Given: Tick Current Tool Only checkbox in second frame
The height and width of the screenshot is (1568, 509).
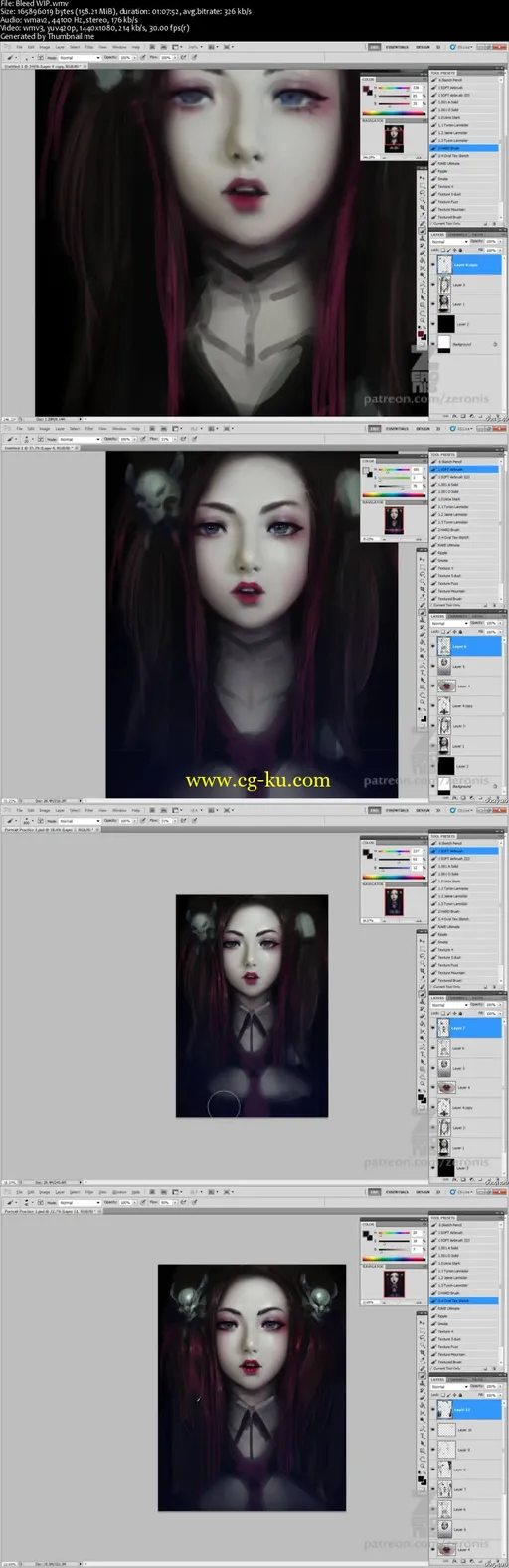Looking at the screenshot, I should click(431, 605).
